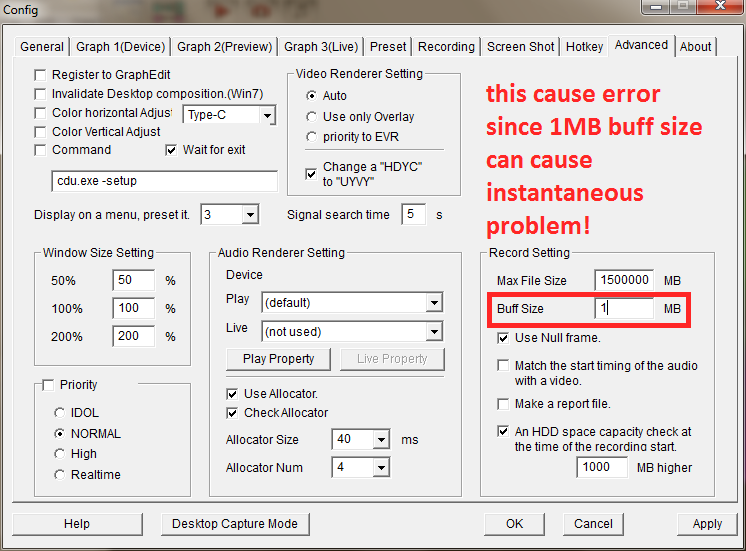
Task: Switch to the General tab
Action: tap(42, 47)
